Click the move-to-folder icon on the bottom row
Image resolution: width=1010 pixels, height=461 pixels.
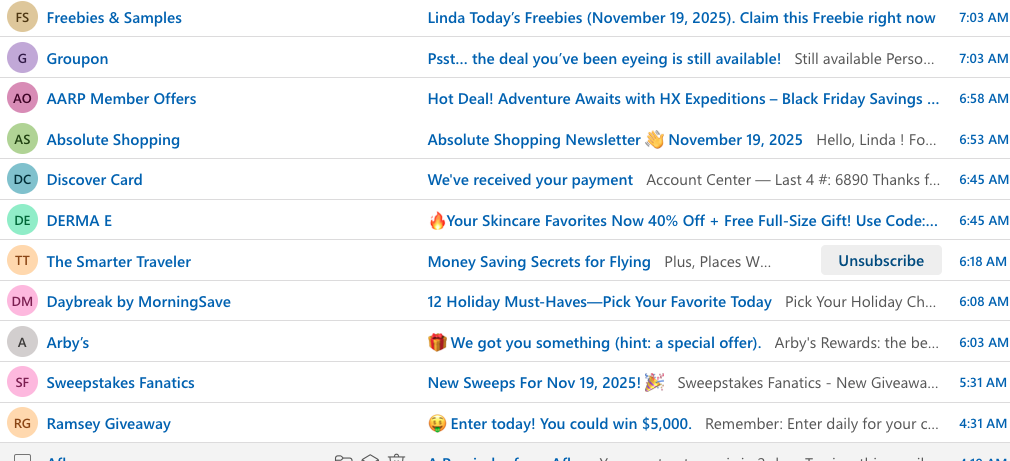point(343,458)
